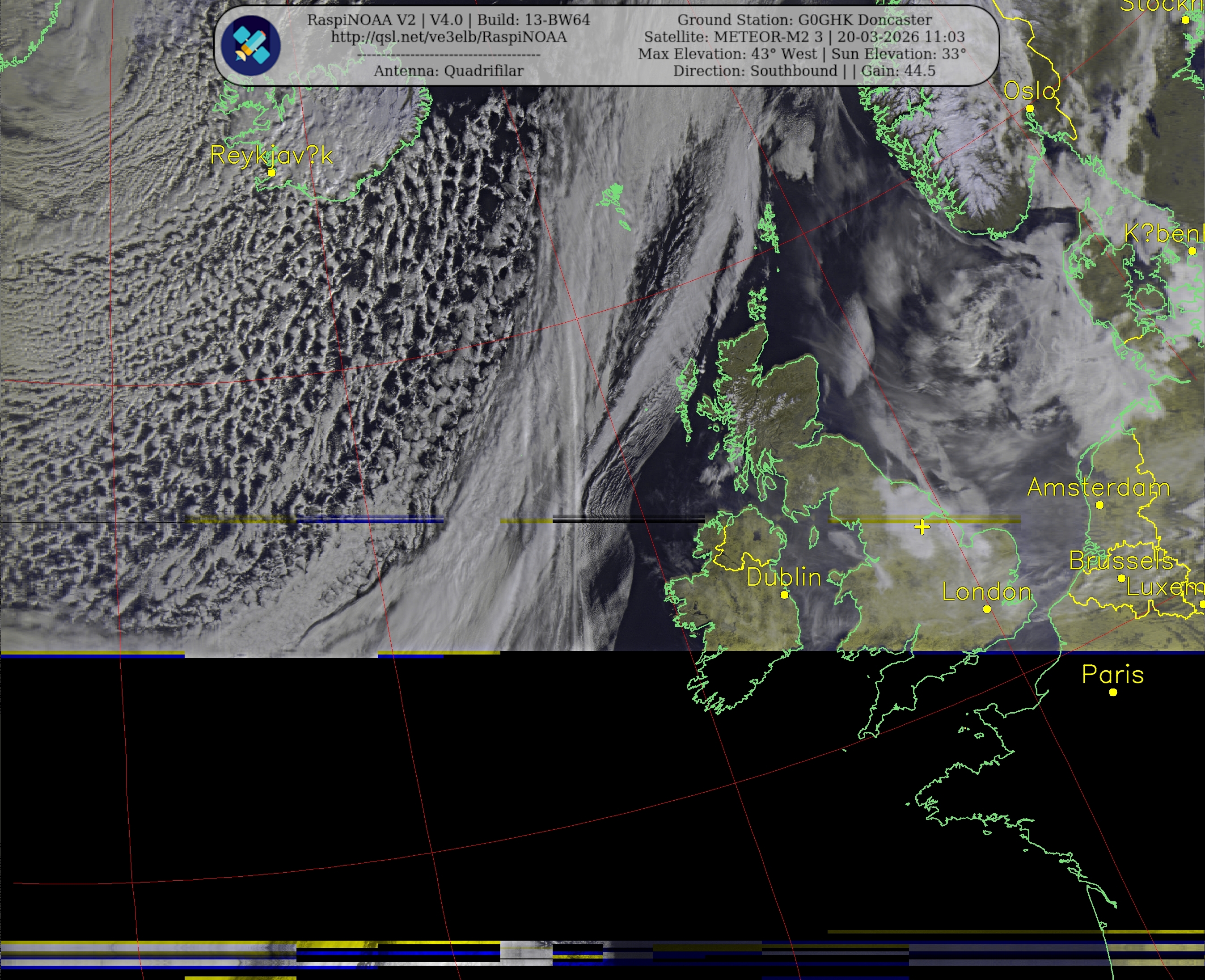Viewport: 1205px width, 980px height.
Task: Click the Direction Southbound Gain text
Action: point(804,71)
